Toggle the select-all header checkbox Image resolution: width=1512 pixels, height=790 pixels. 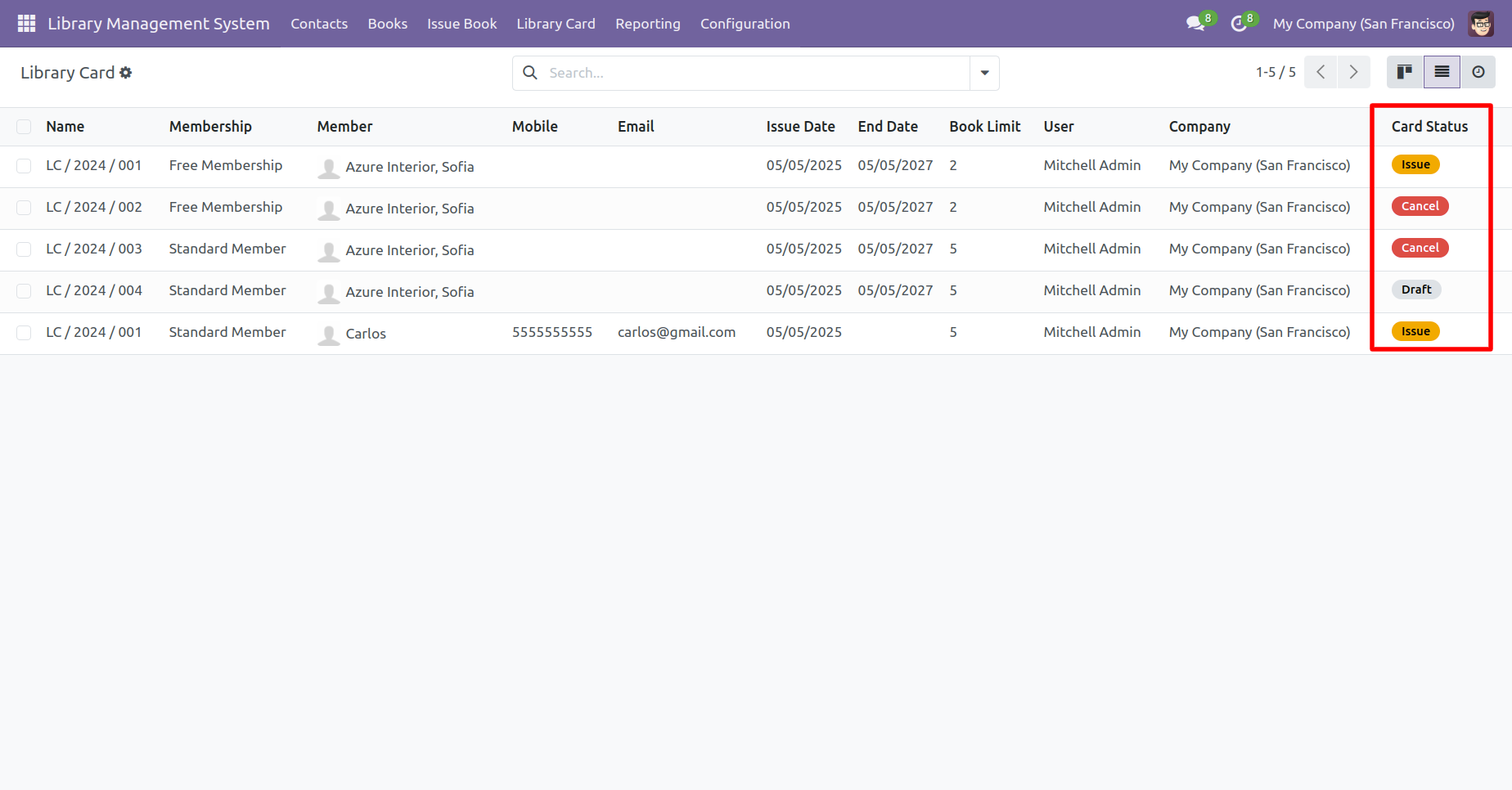(x=24, y=127)
